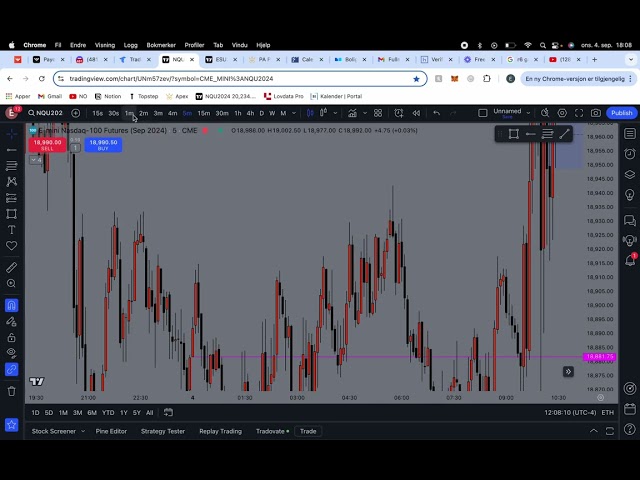Image resolution: width=640 pixels, height=480 pixels.
Task: Click the Publish button
Action: [621, 113]
